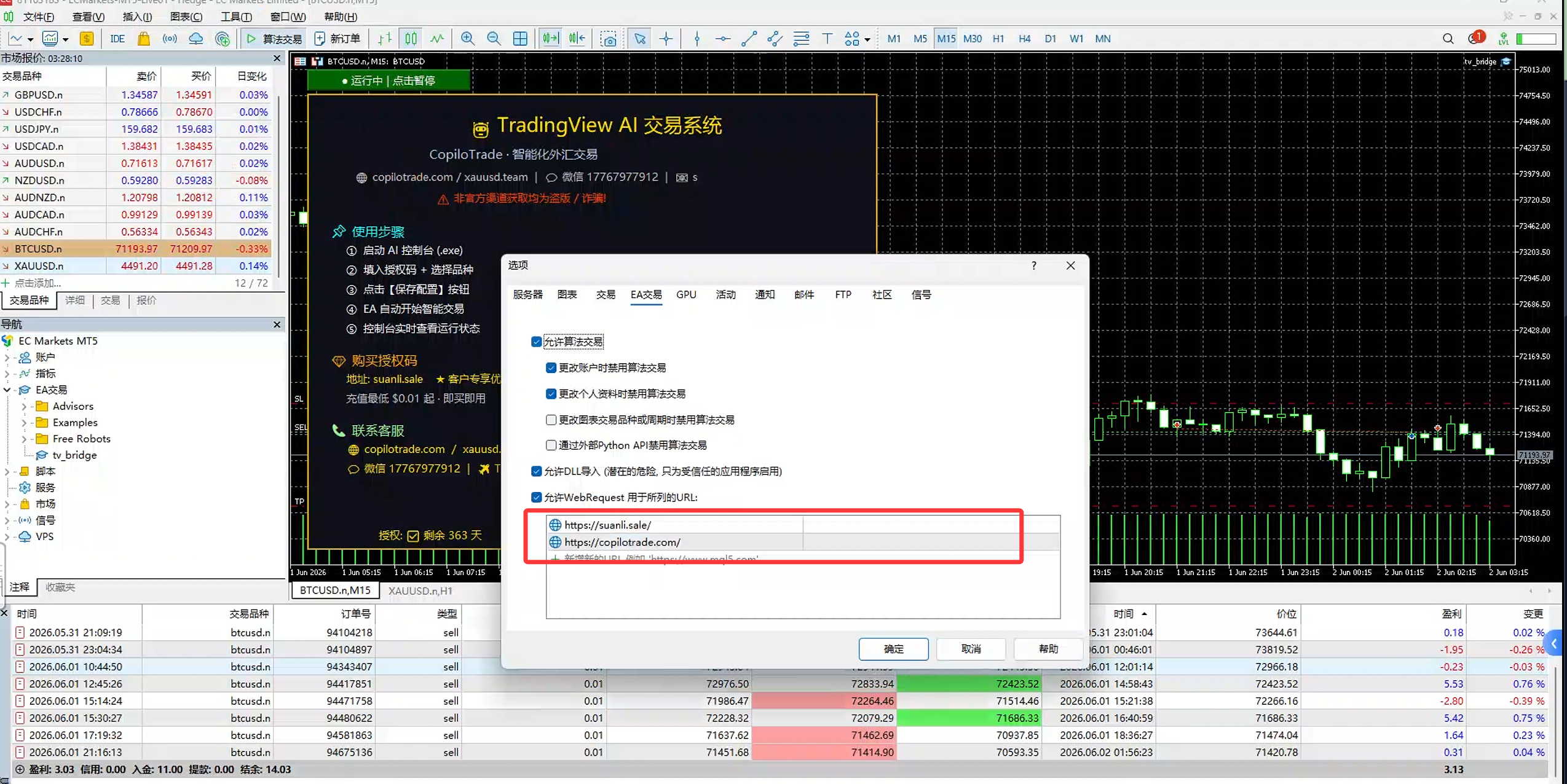The width and height of the screenshot is (1567, 784).
Task: Open the VPS cloud toolbar icon
Action: point(196,39)
